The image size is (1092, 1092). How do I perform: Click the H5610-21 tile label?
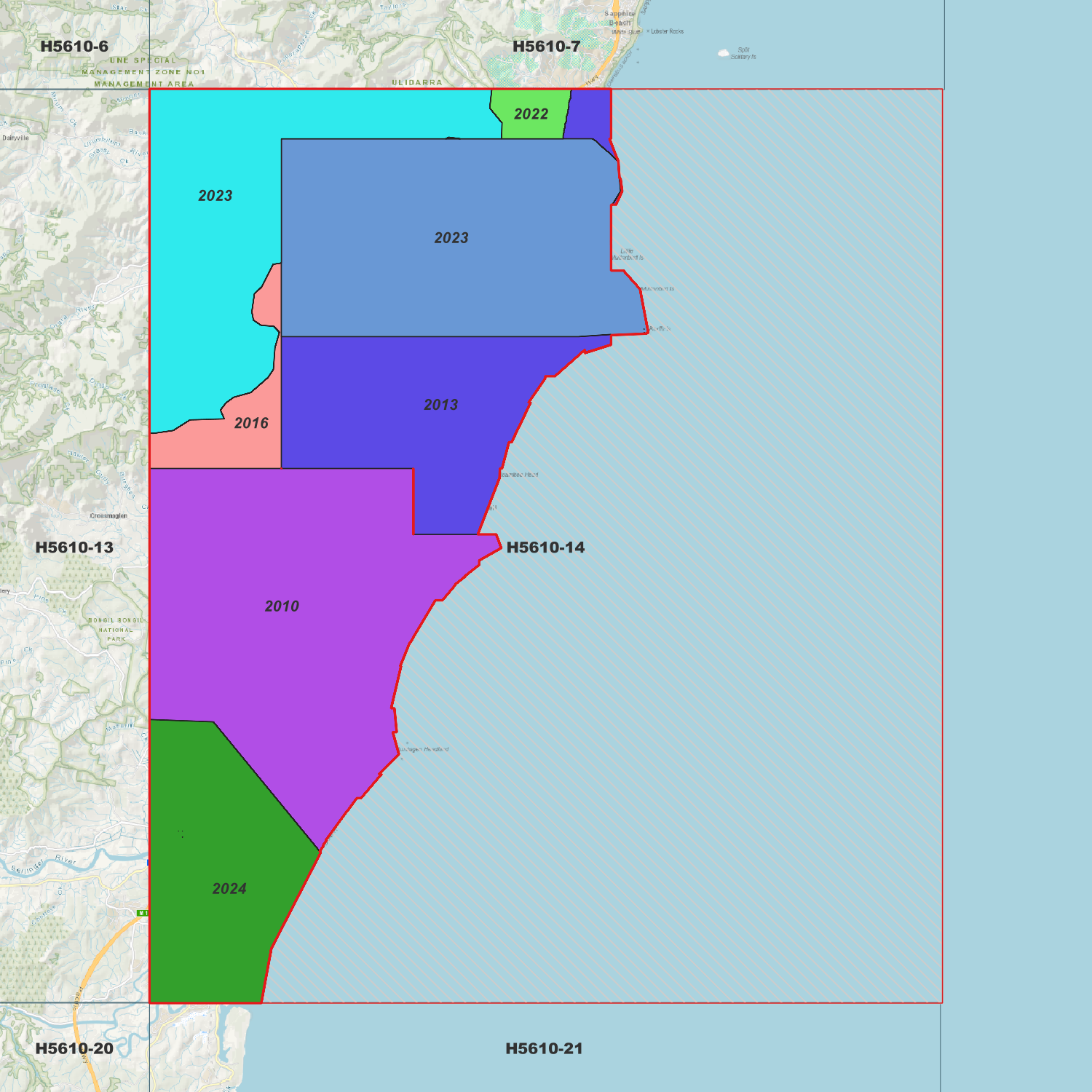[x=544, y=1048]
